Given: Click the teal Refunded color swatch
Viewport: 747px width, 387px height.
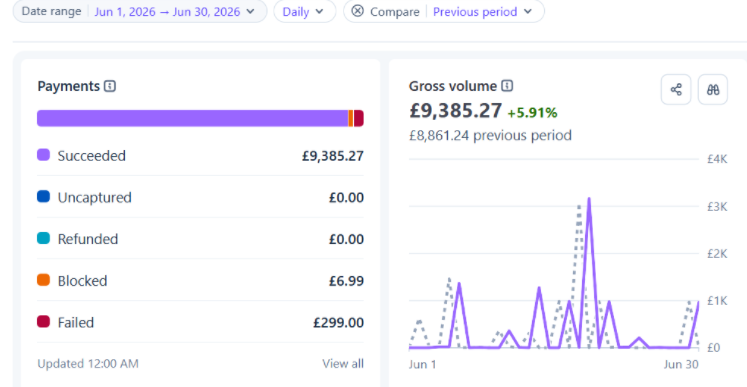Looking at the screenshot, I should tap(43, 238).
